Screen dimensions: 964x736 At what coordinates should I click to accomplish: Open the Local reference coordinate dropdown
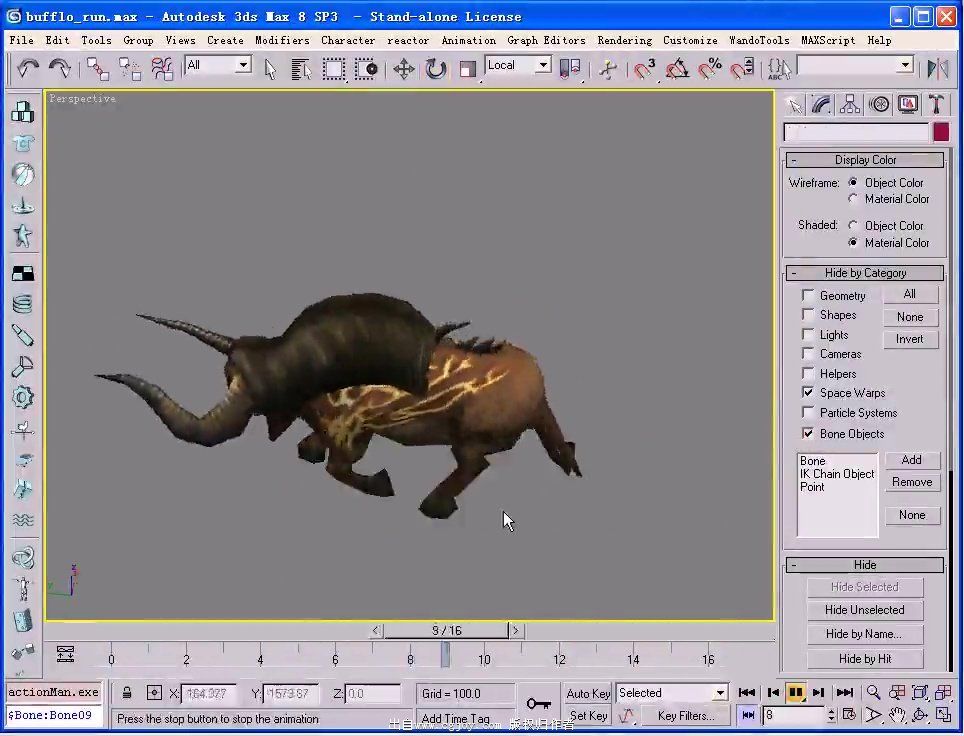[518, 65]
